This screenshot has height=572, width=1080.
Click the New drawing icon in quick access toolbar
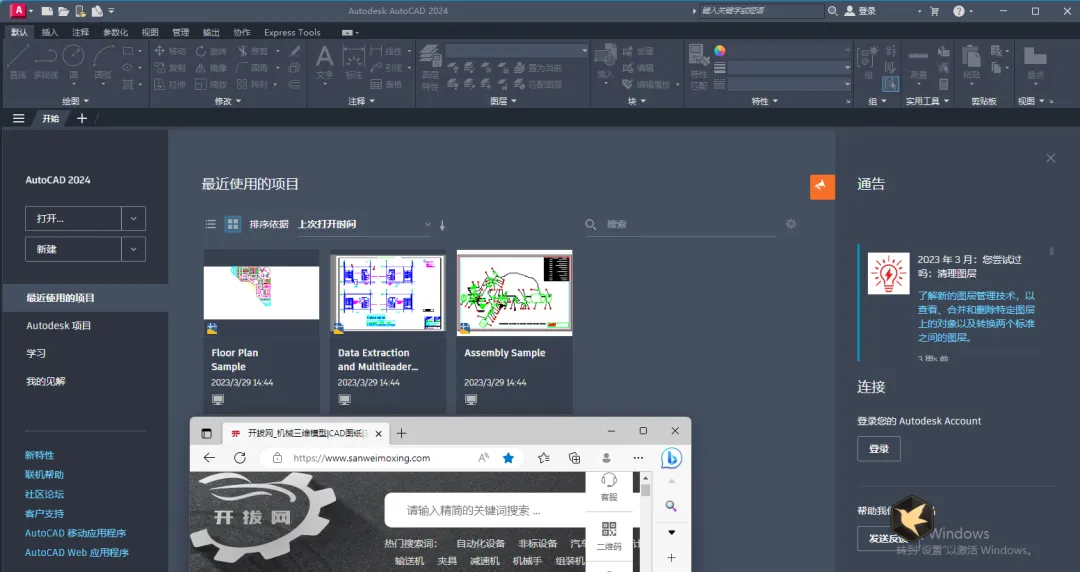47,11
